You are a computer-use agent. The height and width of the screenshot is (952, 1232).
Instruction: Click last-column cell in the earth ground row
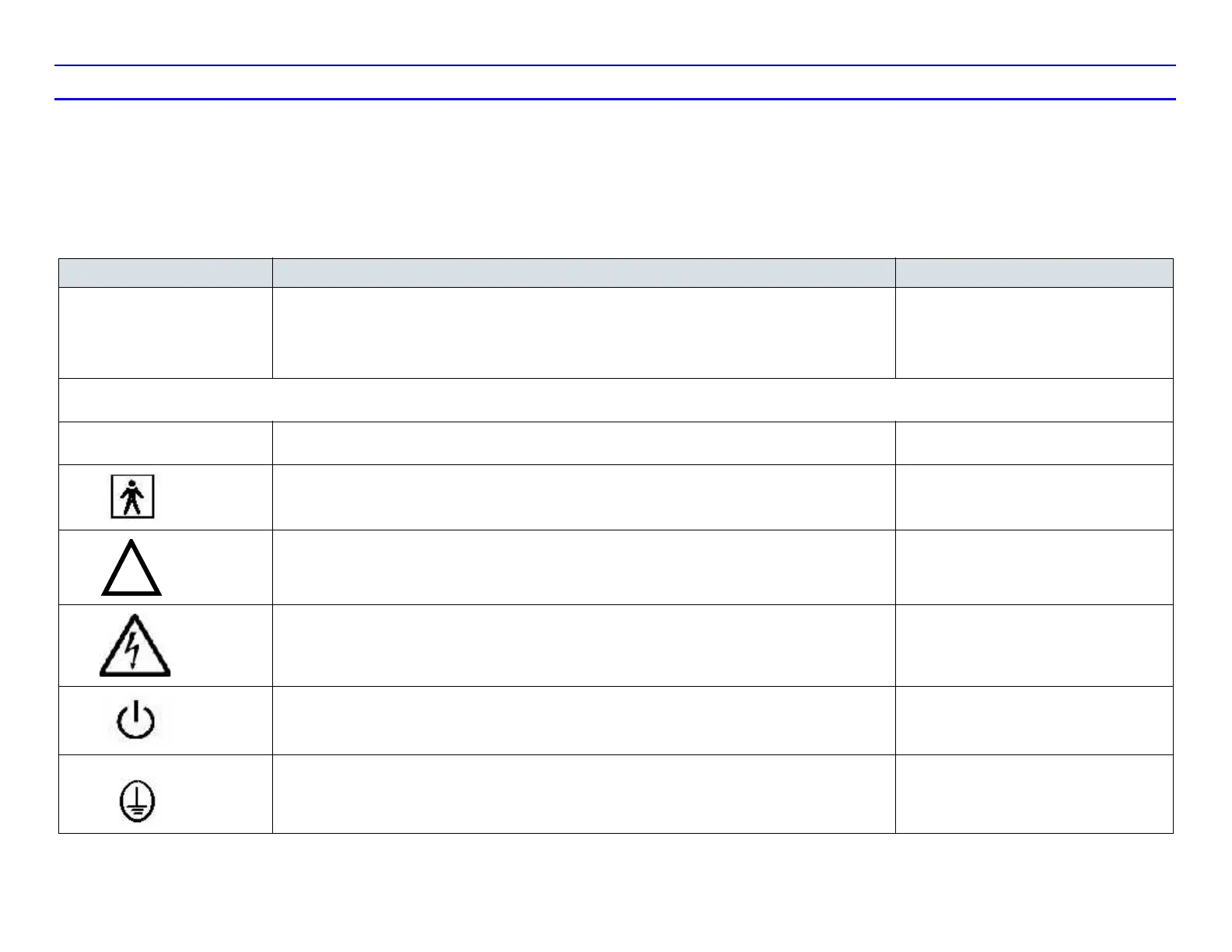point(1034,794)
